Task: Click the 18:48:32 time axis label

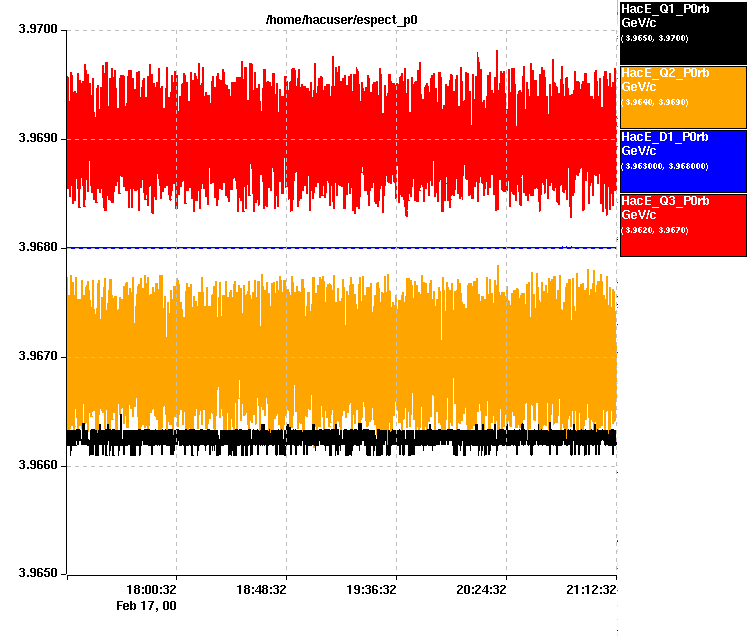Action: click(260, 591)
